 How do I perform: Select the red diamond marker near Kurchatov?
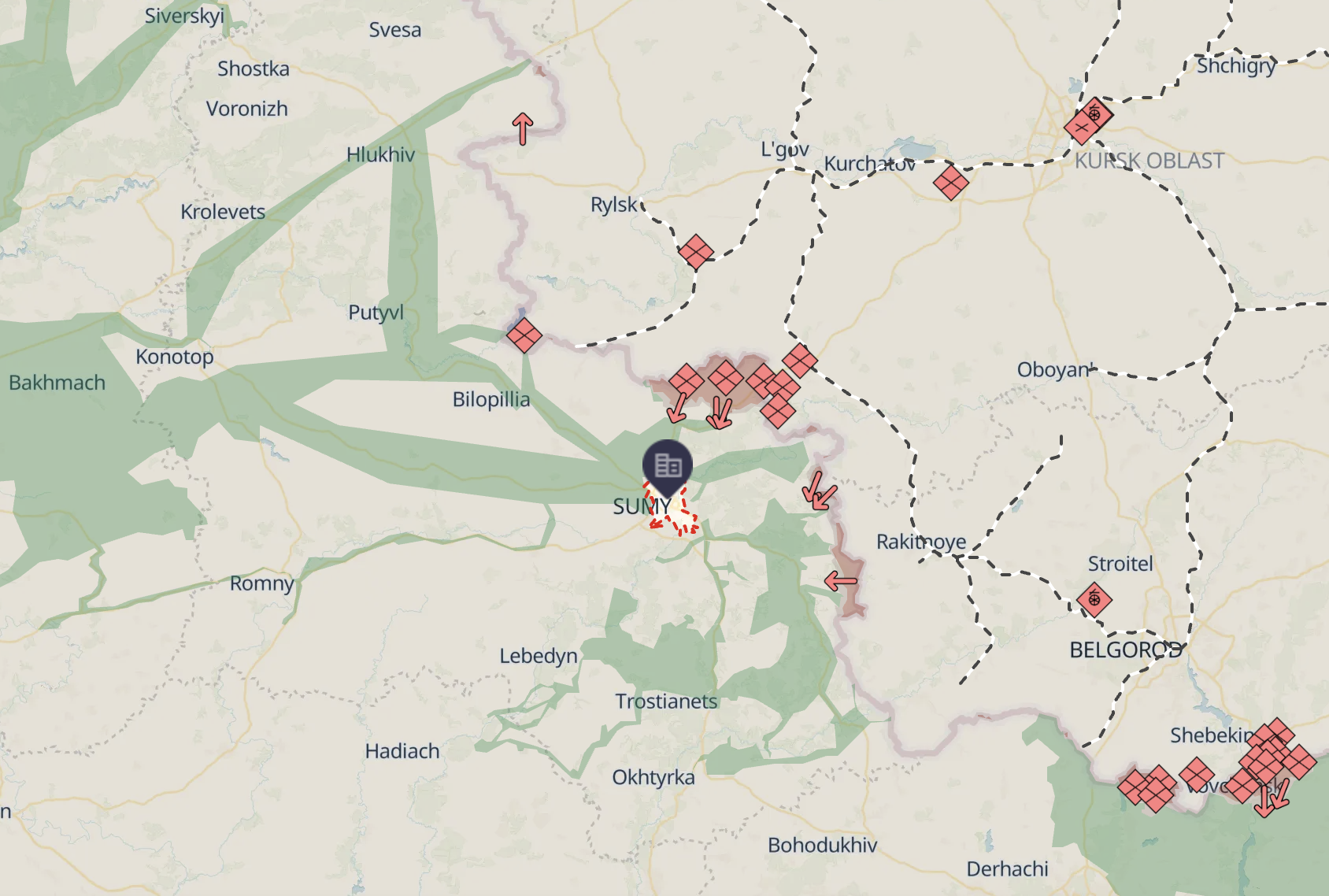click(x=950, y=183)
